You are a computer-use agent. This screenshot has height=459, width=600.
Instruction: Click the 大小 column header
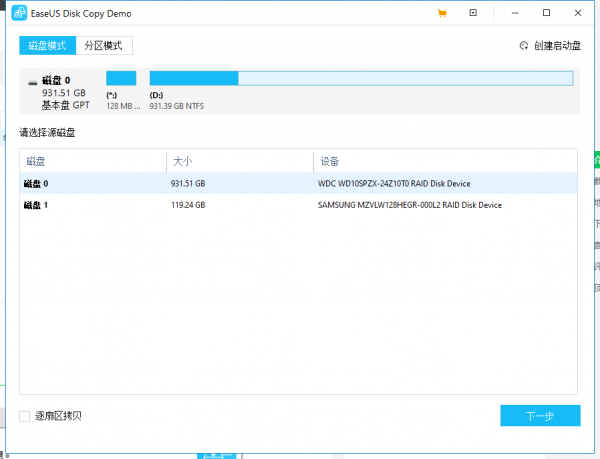click(x=240, y=161)
